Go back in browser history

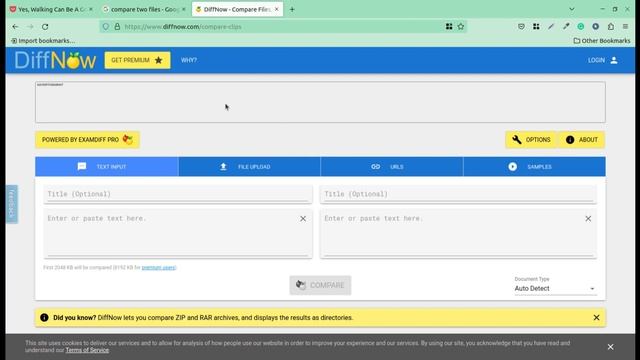16,27
